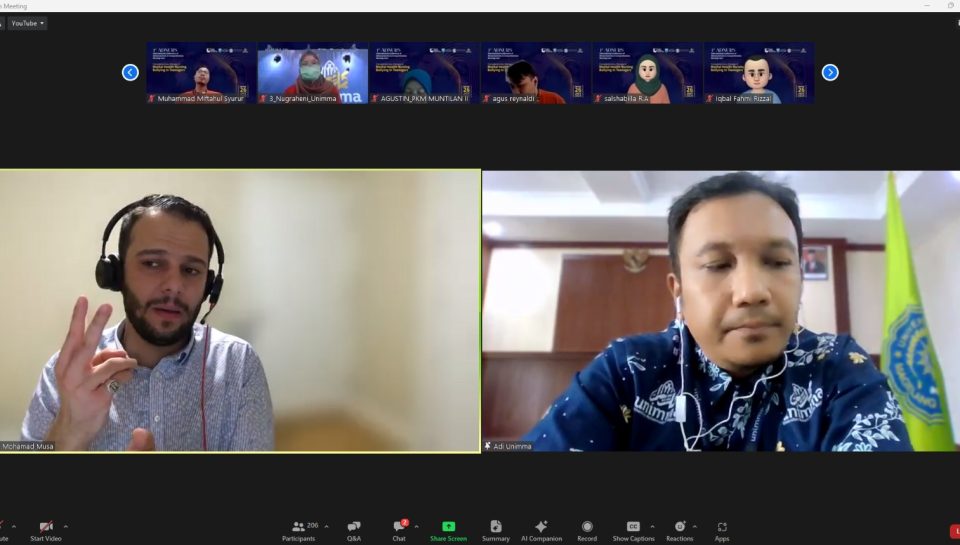Go to next page of participant thumbnails
960x545 pixels.
830,72
